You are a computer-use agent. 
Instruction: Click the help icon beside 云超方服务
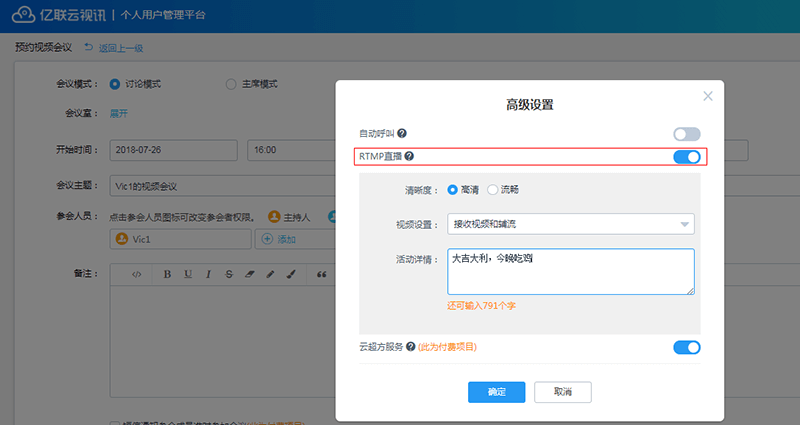(x=410, y=347)
